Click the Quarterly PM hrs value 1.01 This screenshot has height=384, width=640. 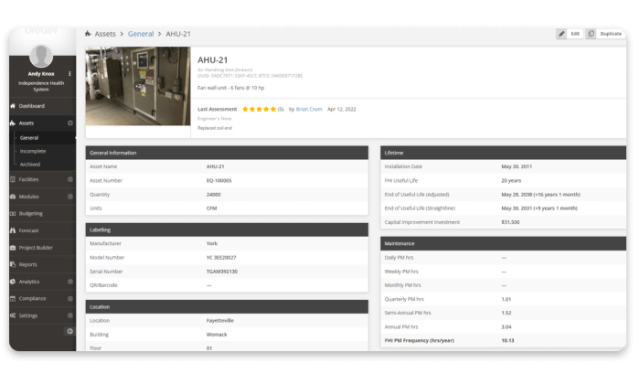506,300
